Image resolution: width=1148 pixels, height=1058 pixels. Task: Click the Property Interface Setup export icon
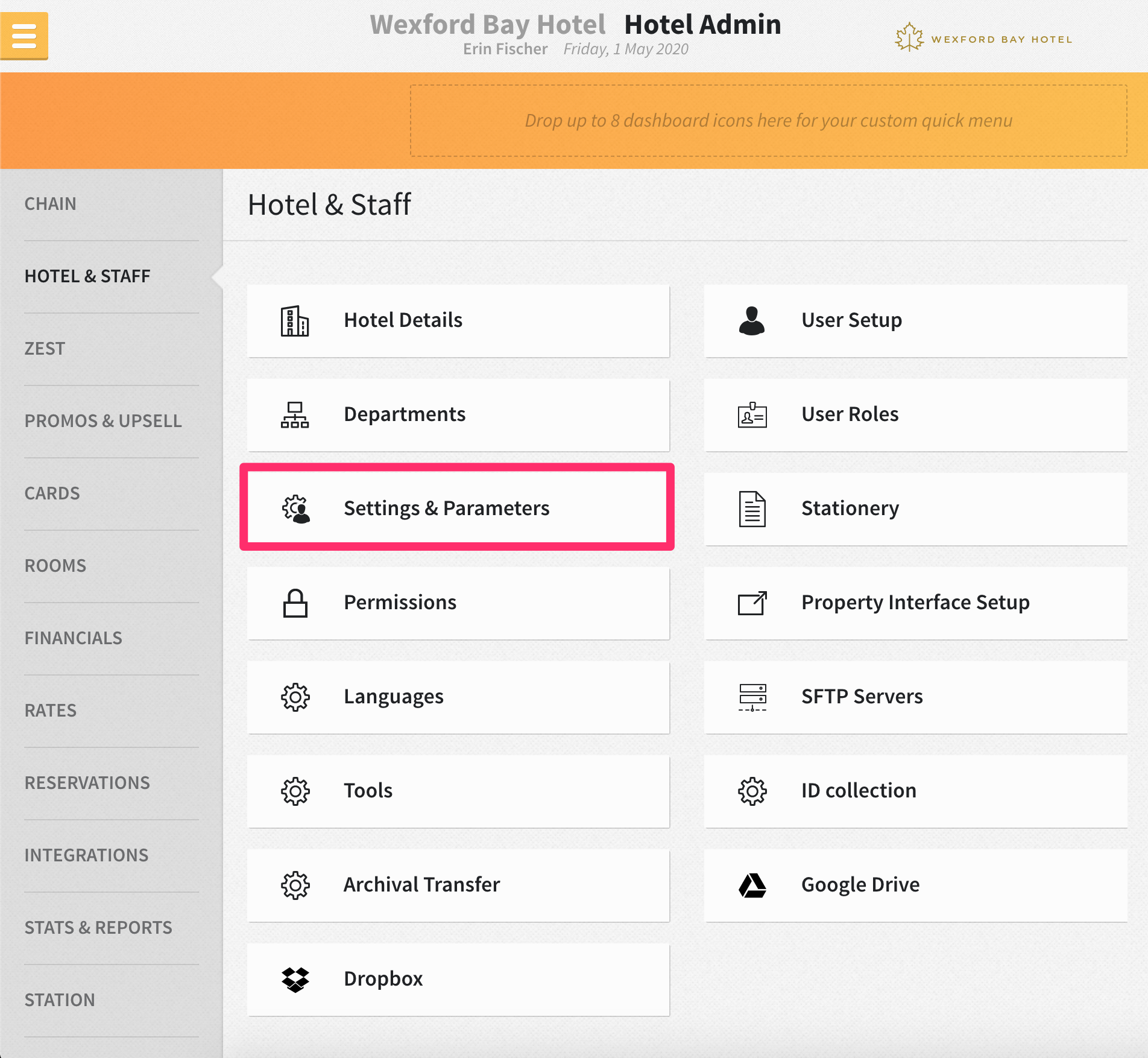[752, 603]
